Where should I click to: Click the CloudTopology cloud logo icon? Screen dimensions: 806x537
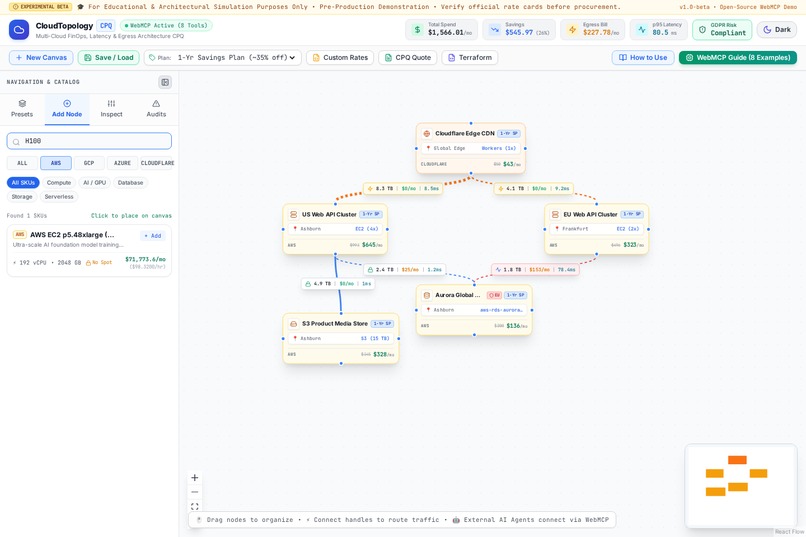click(19, 30)
